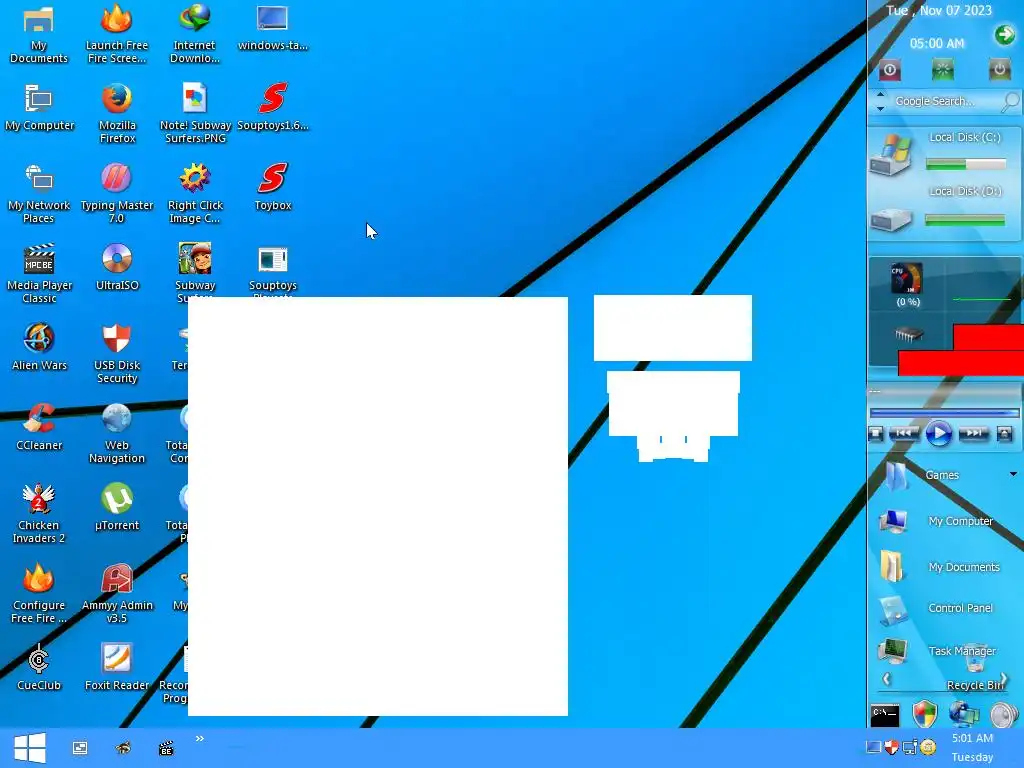
Task: Click the media player stop button
Action: click(x=876, y=433)
